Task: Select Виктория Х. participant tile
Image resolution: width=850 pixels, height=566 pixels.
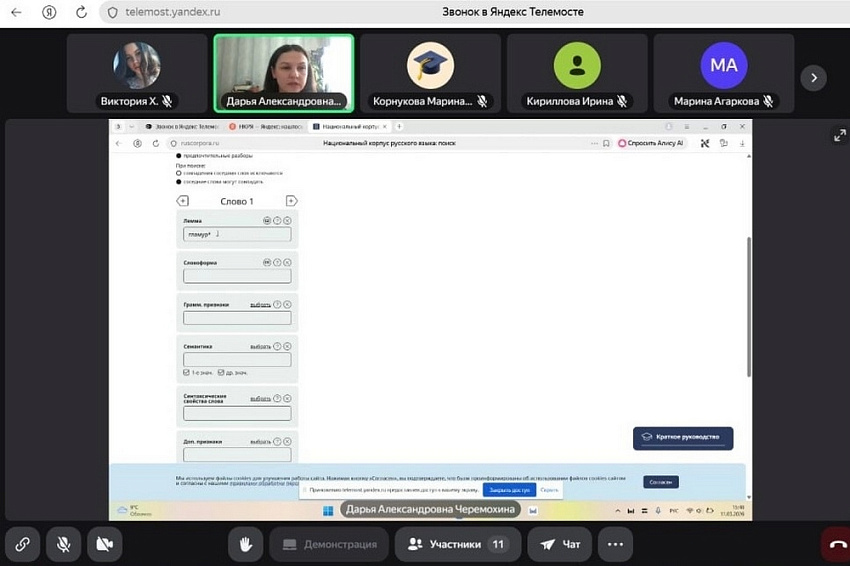Action: pos(137,73)
